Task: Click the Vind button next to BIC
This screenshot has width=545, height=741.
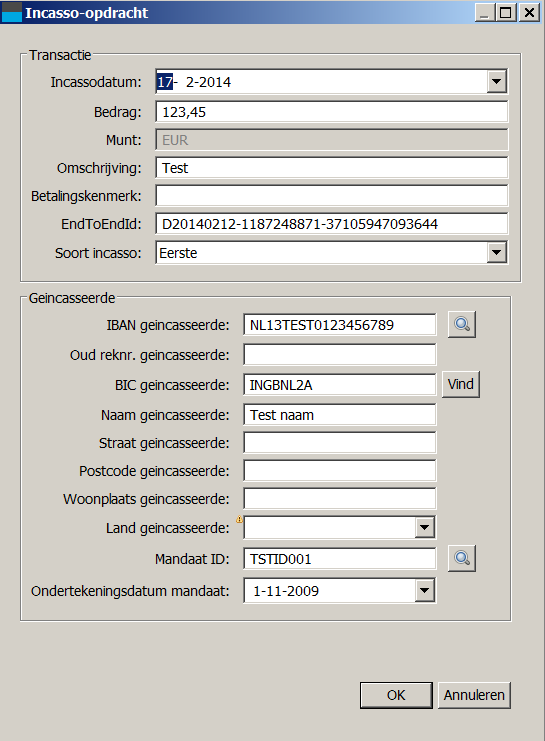Action: pos(461,384)
